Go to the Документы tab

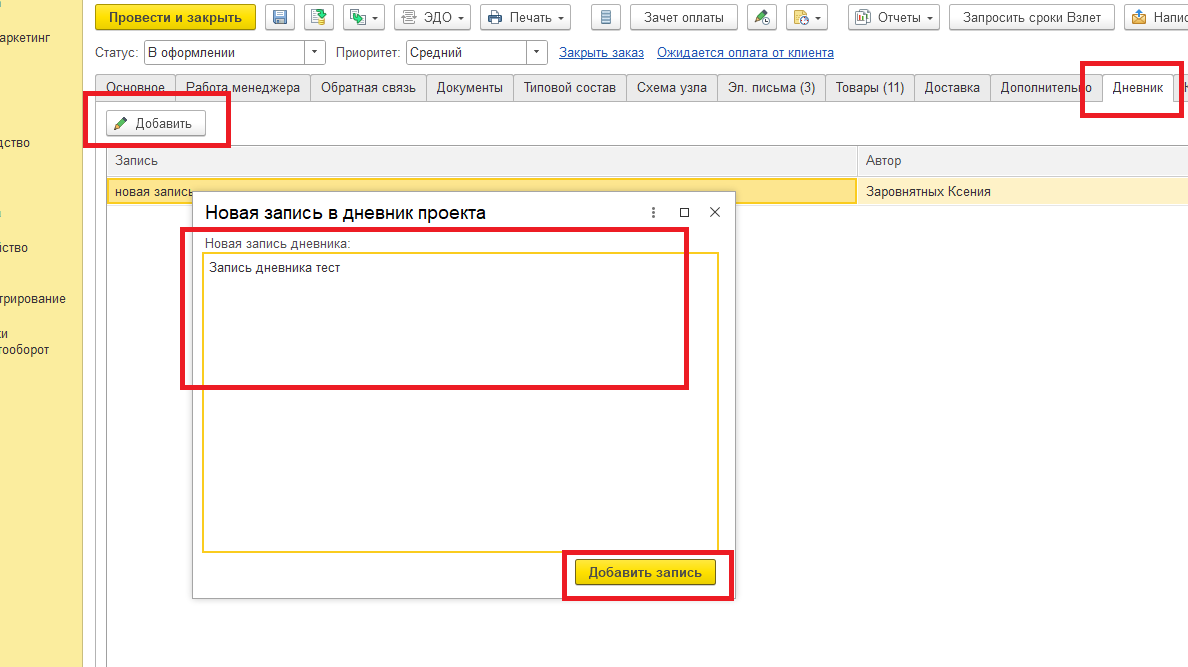470,88
